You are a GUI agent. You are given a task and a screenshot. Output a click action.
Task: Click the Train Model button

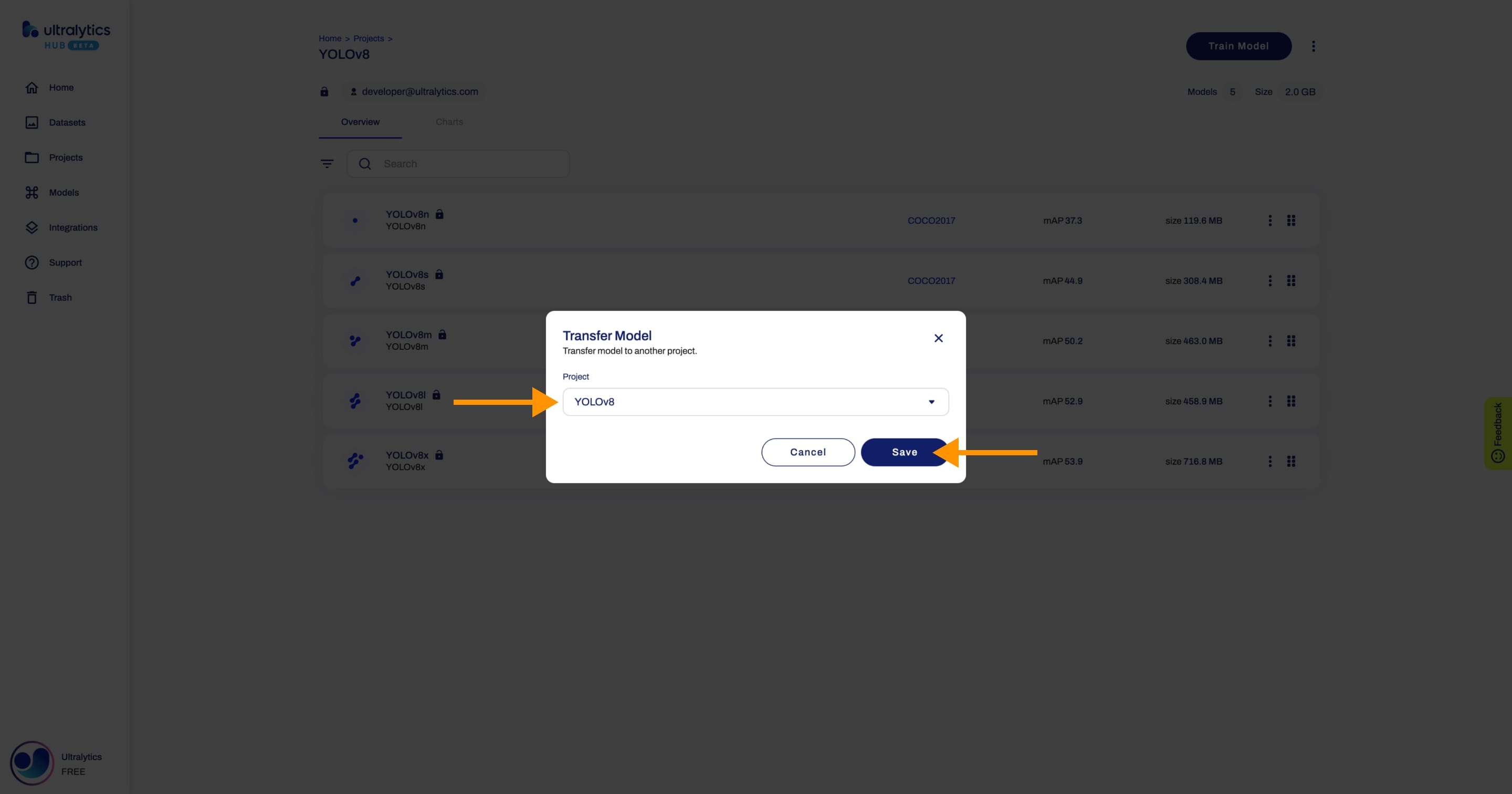click(1239, 46)
